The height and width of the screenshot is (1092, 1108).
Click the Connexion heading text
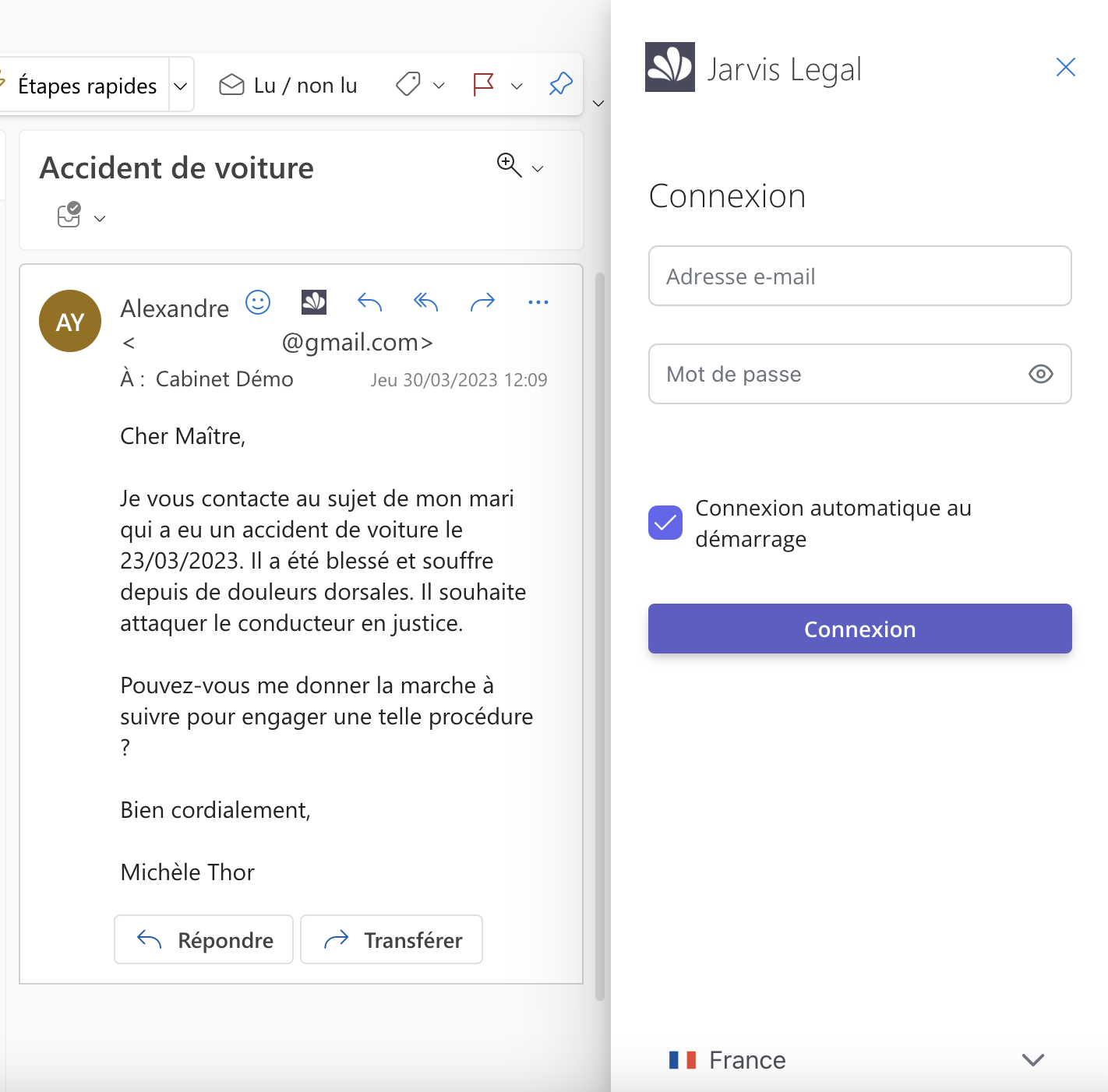728,196
